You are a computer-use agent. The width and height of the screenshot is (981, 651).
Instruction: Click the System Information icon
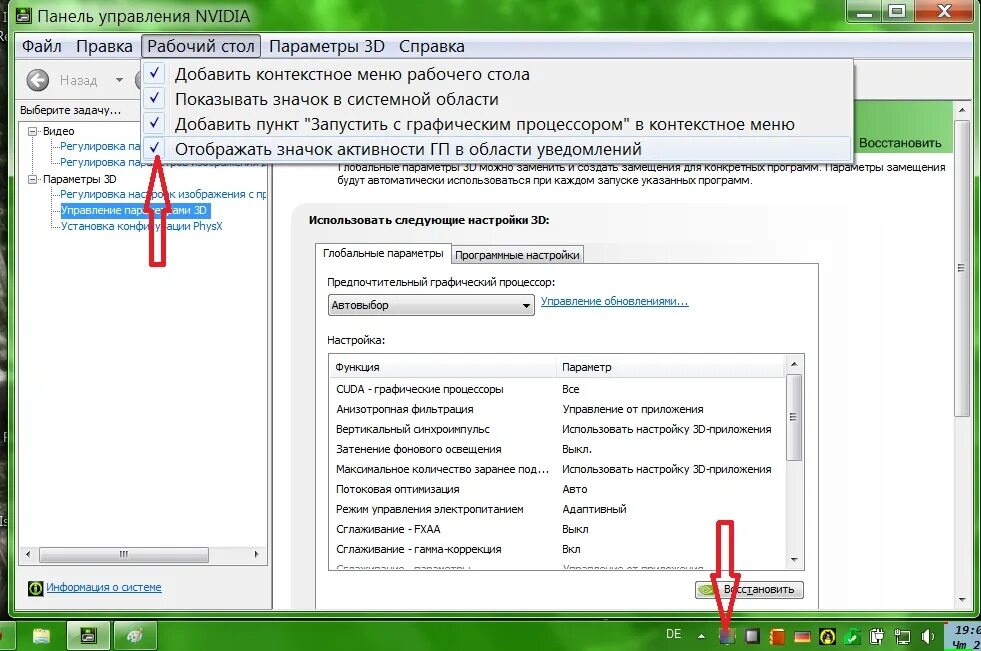click(x=35, y=588)
